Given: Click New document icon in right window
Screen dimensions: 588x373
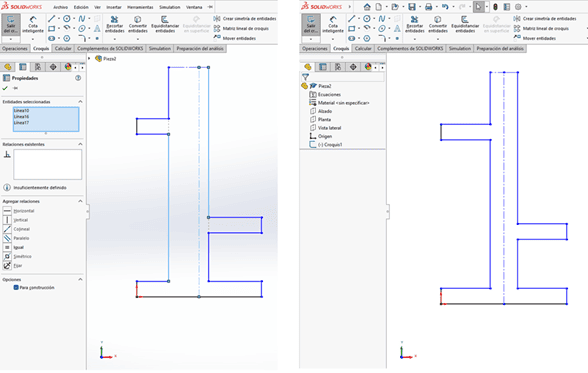Looking at the screenshot, I should click(379, 7).
